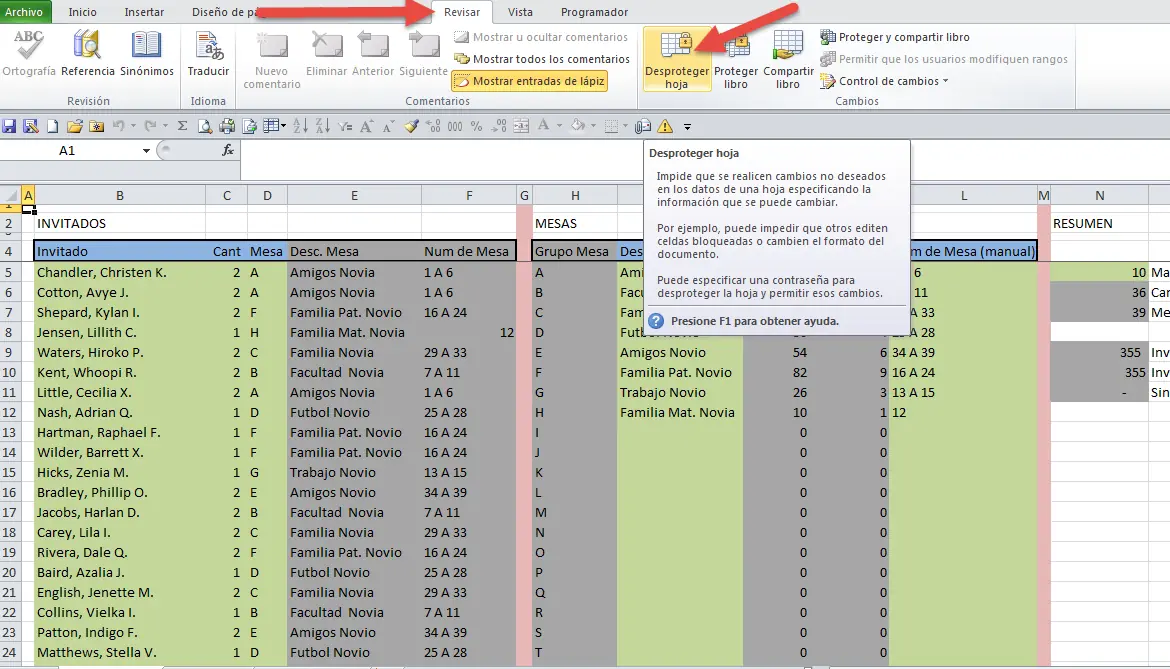The image size is (1170, 669).
Task: Sort descending with the Z-A icon
Action: point(322,126)
